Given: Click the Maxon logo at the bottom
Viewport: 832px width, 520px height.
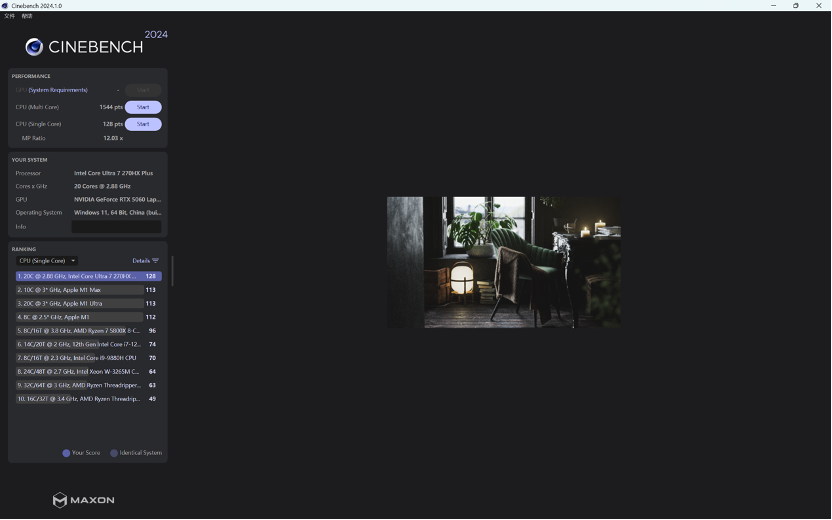Looking at the screenshot, I should coord(83,500).
